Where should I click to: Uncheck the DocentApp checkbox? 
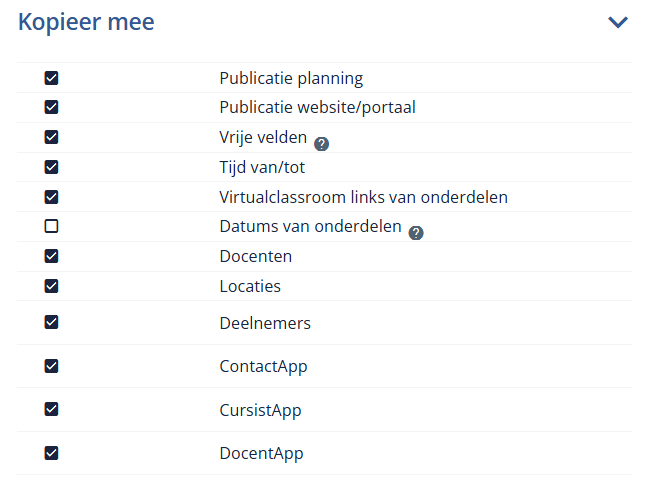coord(51,453)
